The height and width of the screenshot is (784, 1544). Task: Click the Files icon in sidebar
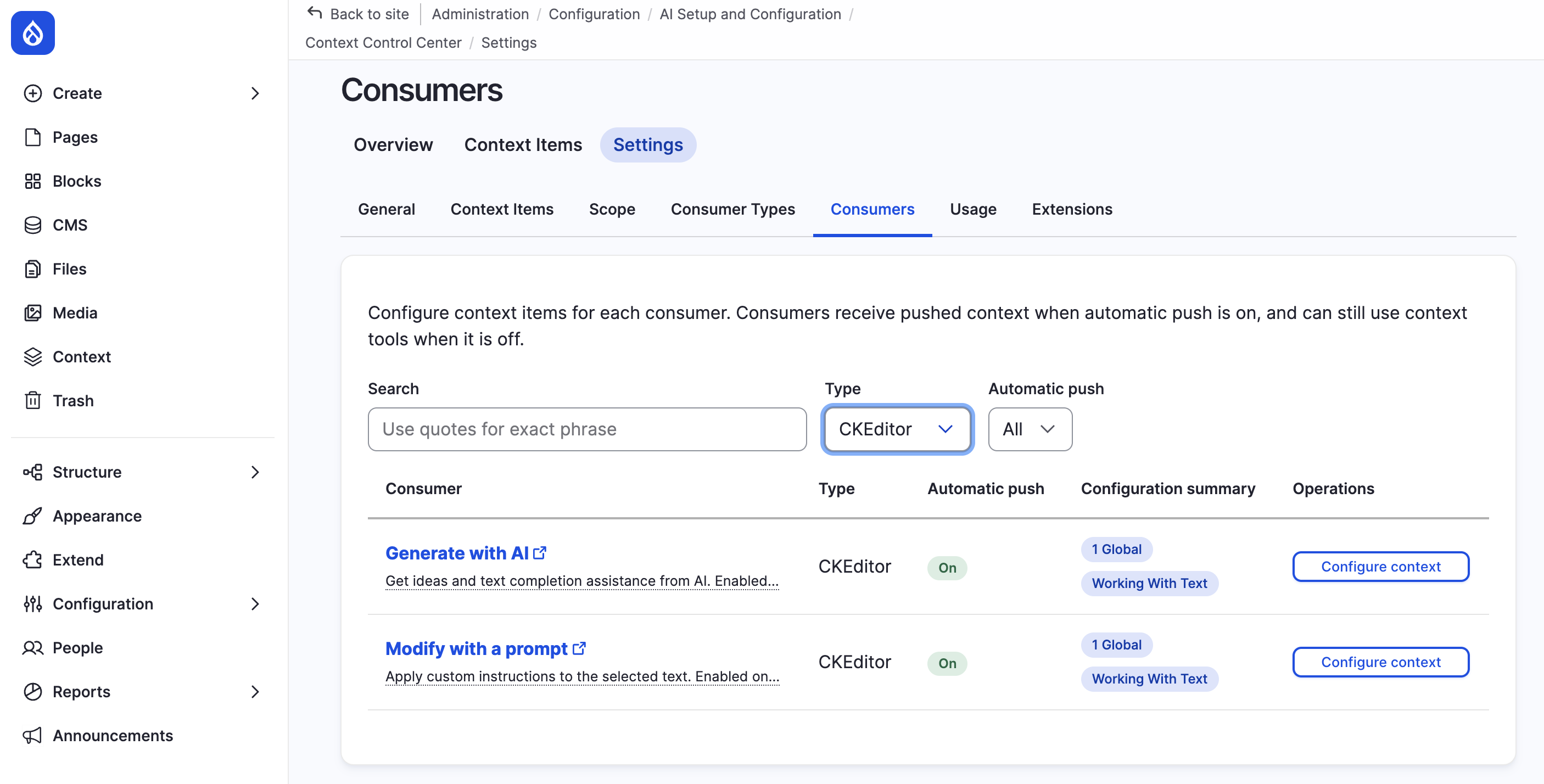click(x=33, y=269)
